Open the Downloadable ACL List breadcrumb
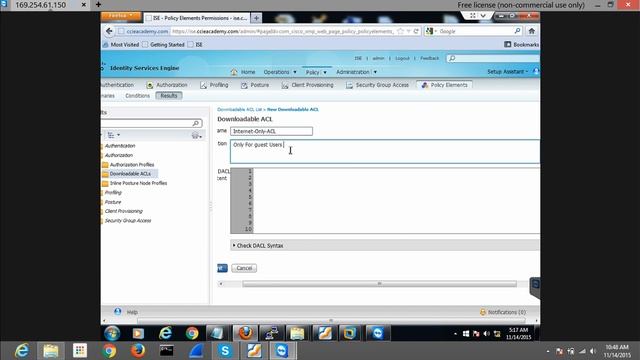Image resolution: width=640 pixels, height=360 pixels. coord(239,109)
